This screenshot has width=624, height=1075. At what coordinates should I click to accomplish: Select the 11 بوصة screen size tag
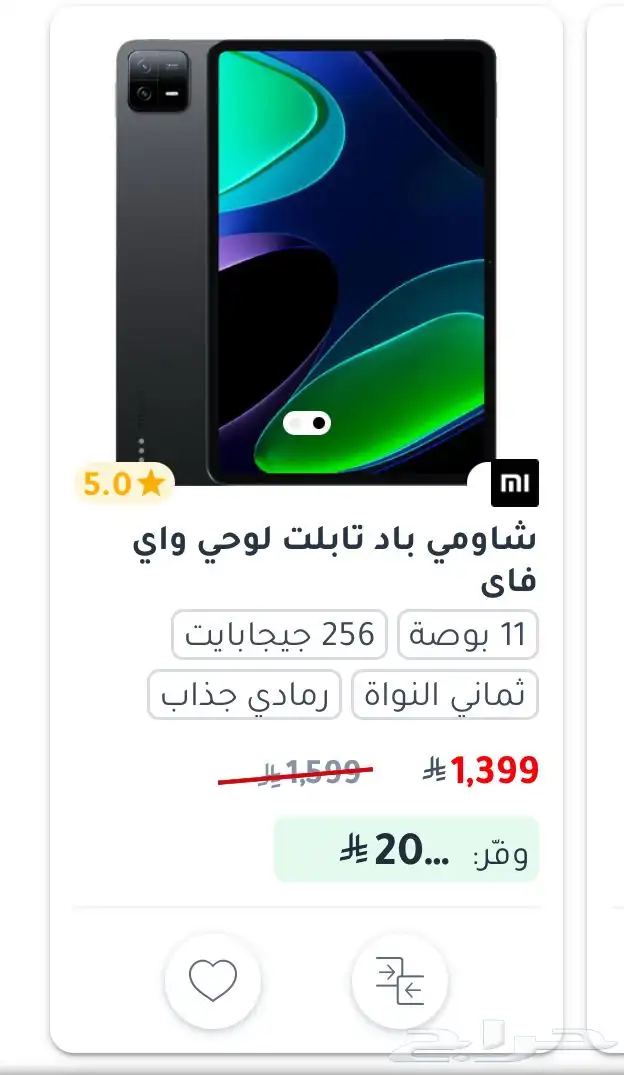point(468,635)
